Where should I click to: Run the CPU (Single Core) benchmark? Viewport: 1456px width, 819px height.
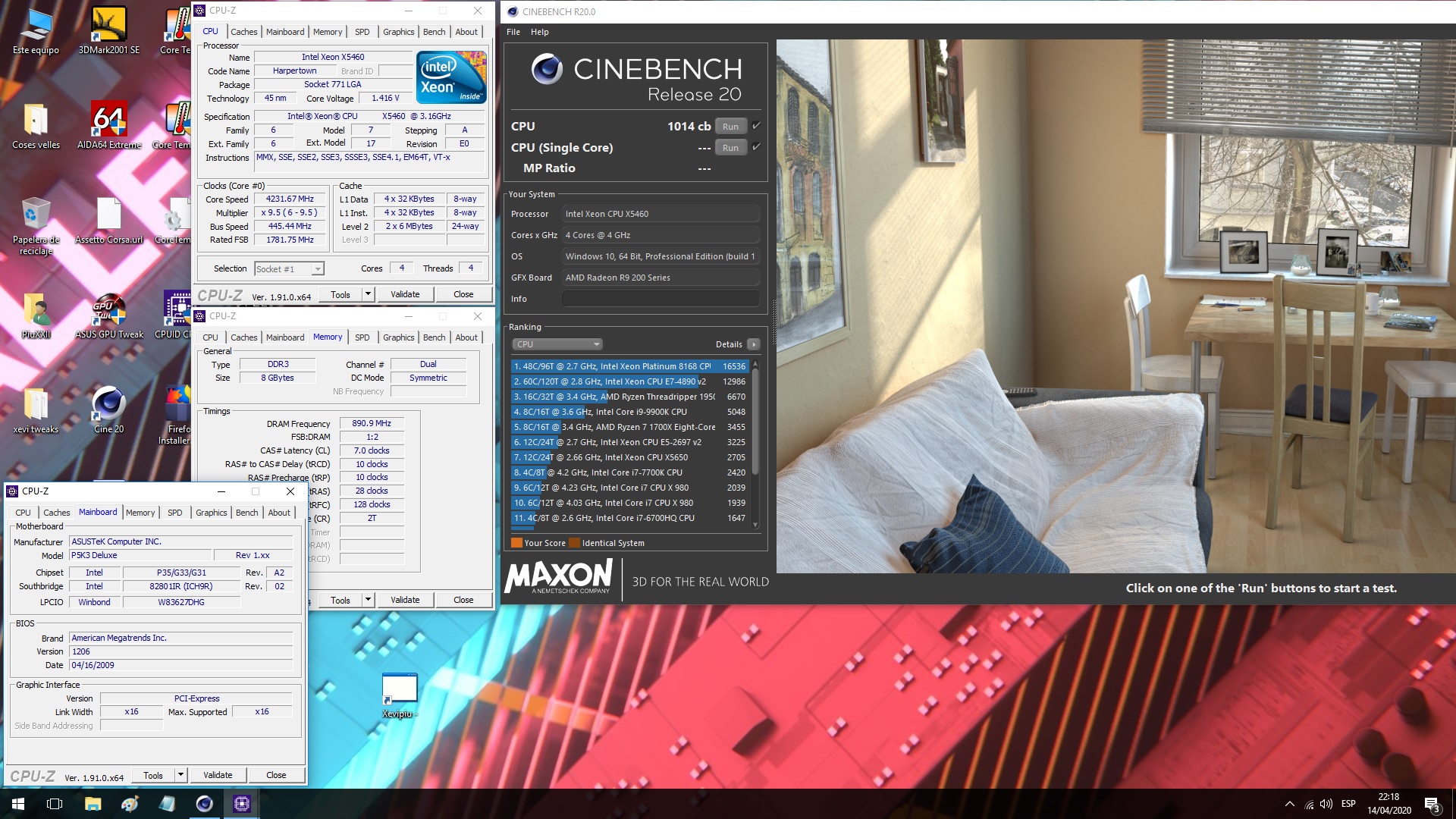730,148
